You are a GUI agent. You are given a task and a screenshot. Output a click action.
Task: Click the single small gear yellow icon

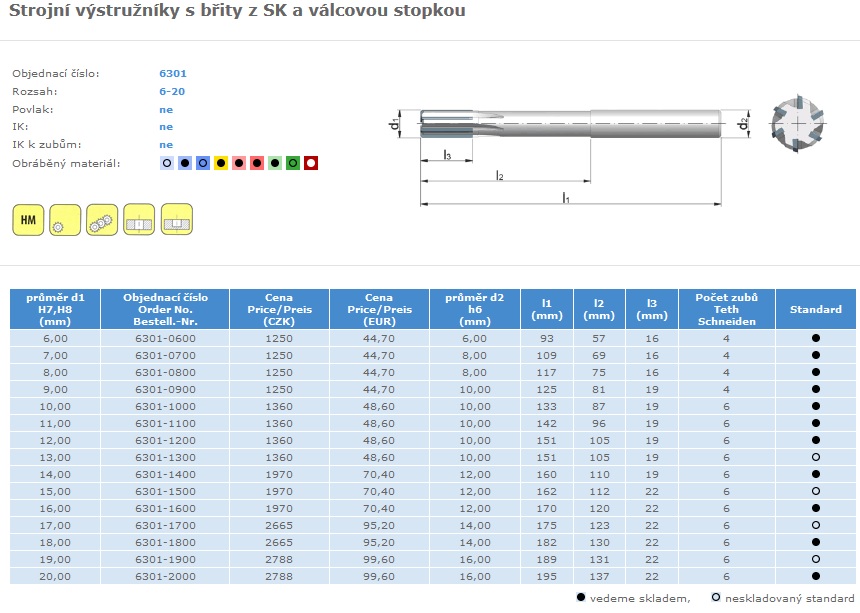click(x=65, y=220)
